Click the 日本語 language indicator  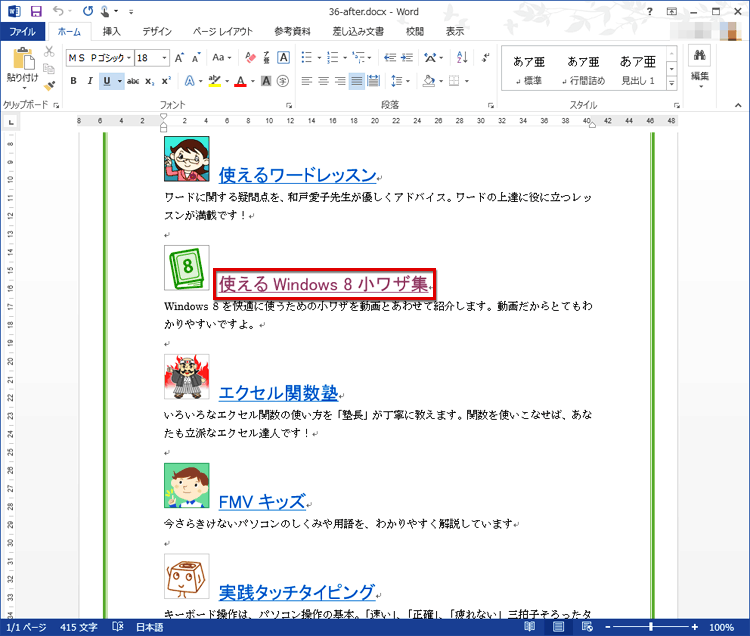click(150, 627)
